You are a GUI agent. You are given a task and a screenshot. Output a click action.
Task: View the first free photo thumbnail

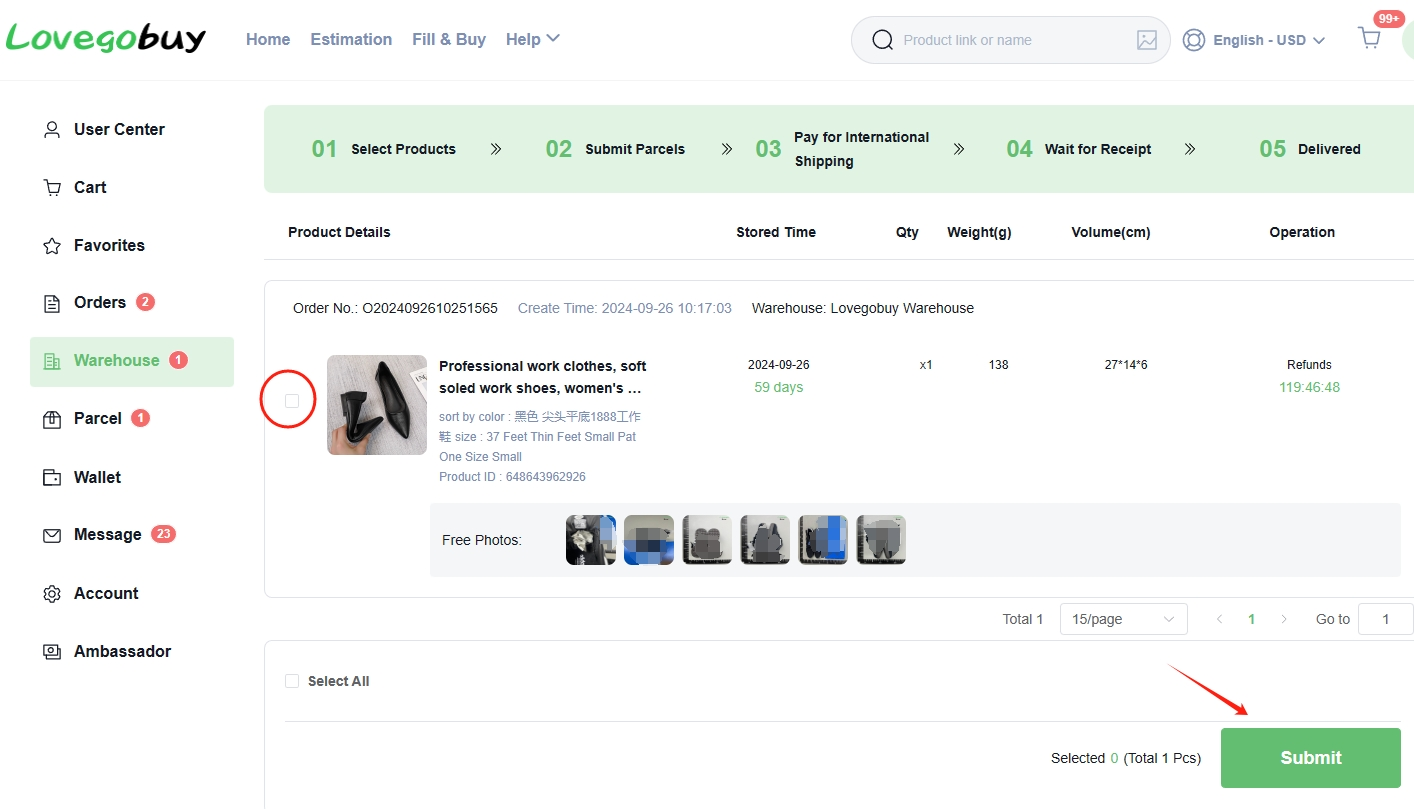(x=591, y=540)
